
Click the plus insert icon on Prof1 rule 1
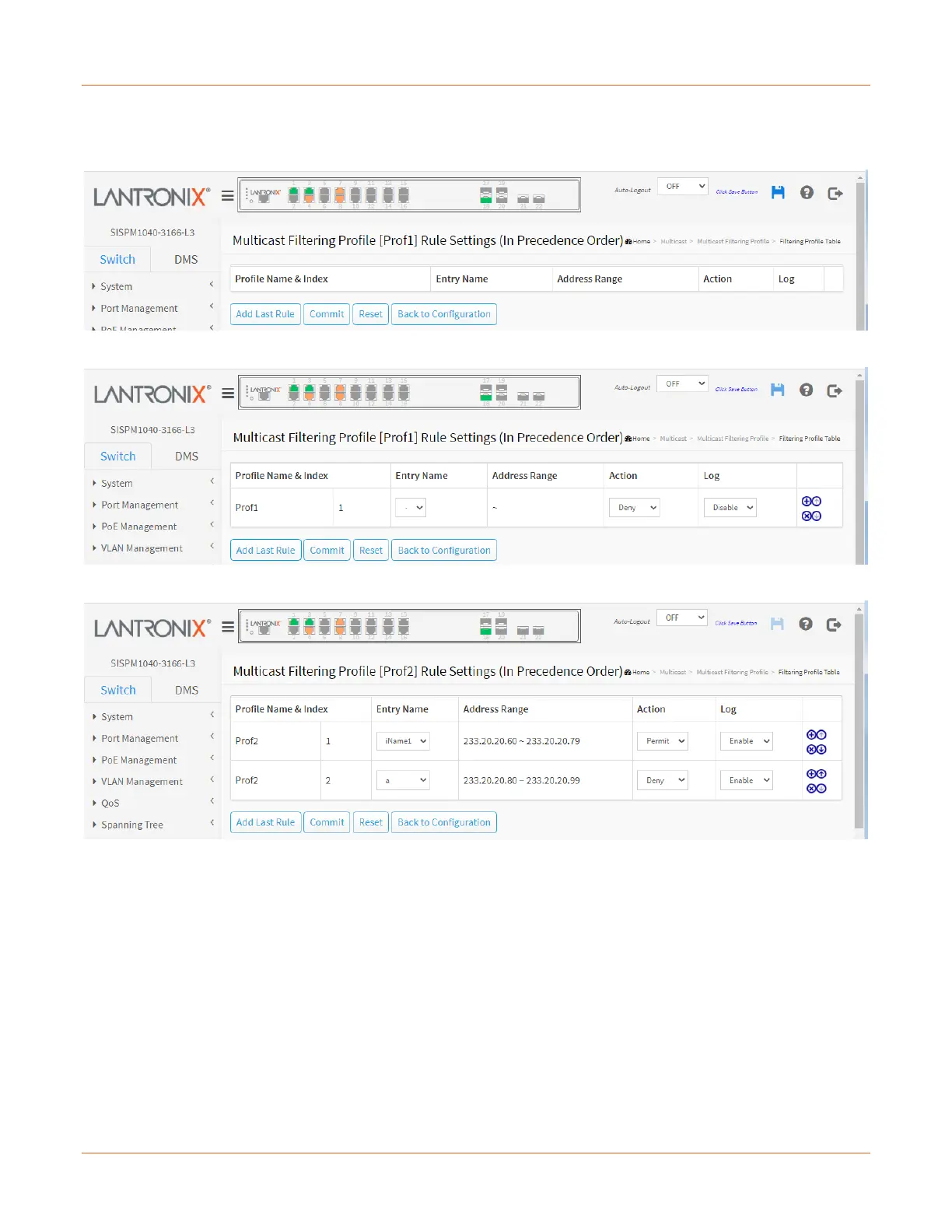807,501
